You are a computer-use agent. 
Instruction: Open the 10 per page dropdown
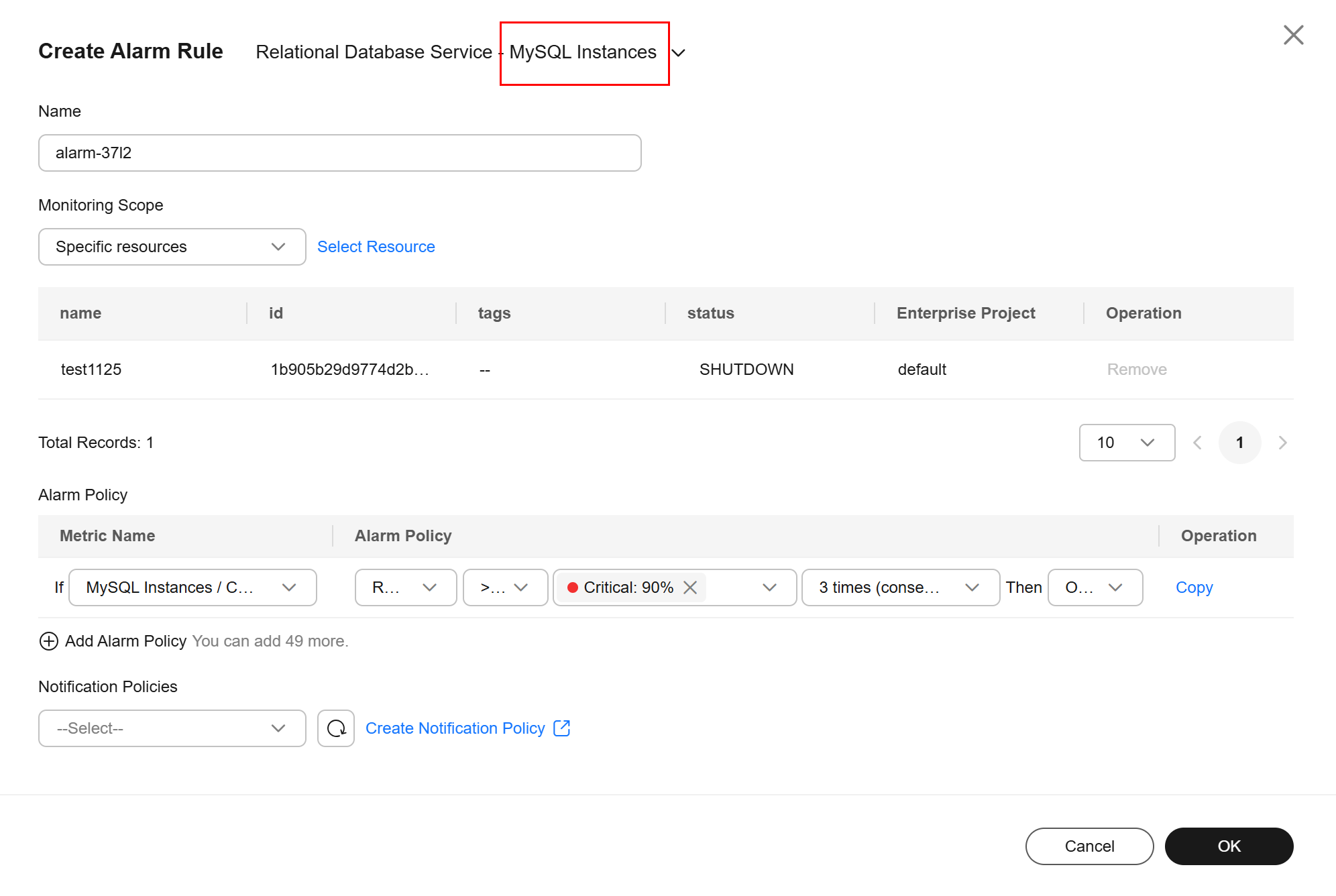pyautogui.click(x=1127, y=443)
